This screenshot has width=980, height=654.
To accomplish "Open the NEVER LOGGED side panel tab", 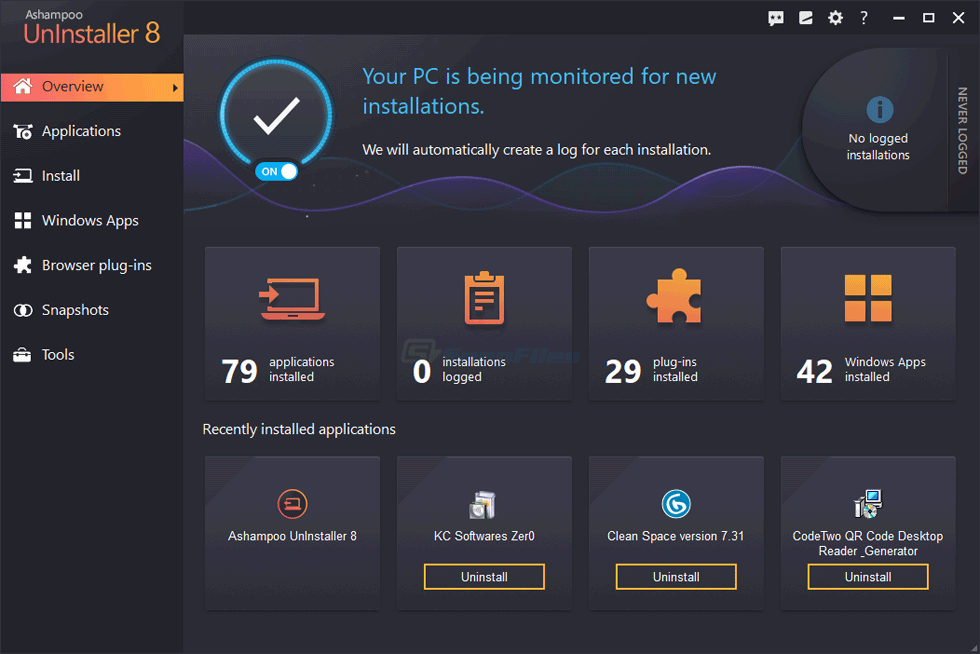I will pos(962,130).
